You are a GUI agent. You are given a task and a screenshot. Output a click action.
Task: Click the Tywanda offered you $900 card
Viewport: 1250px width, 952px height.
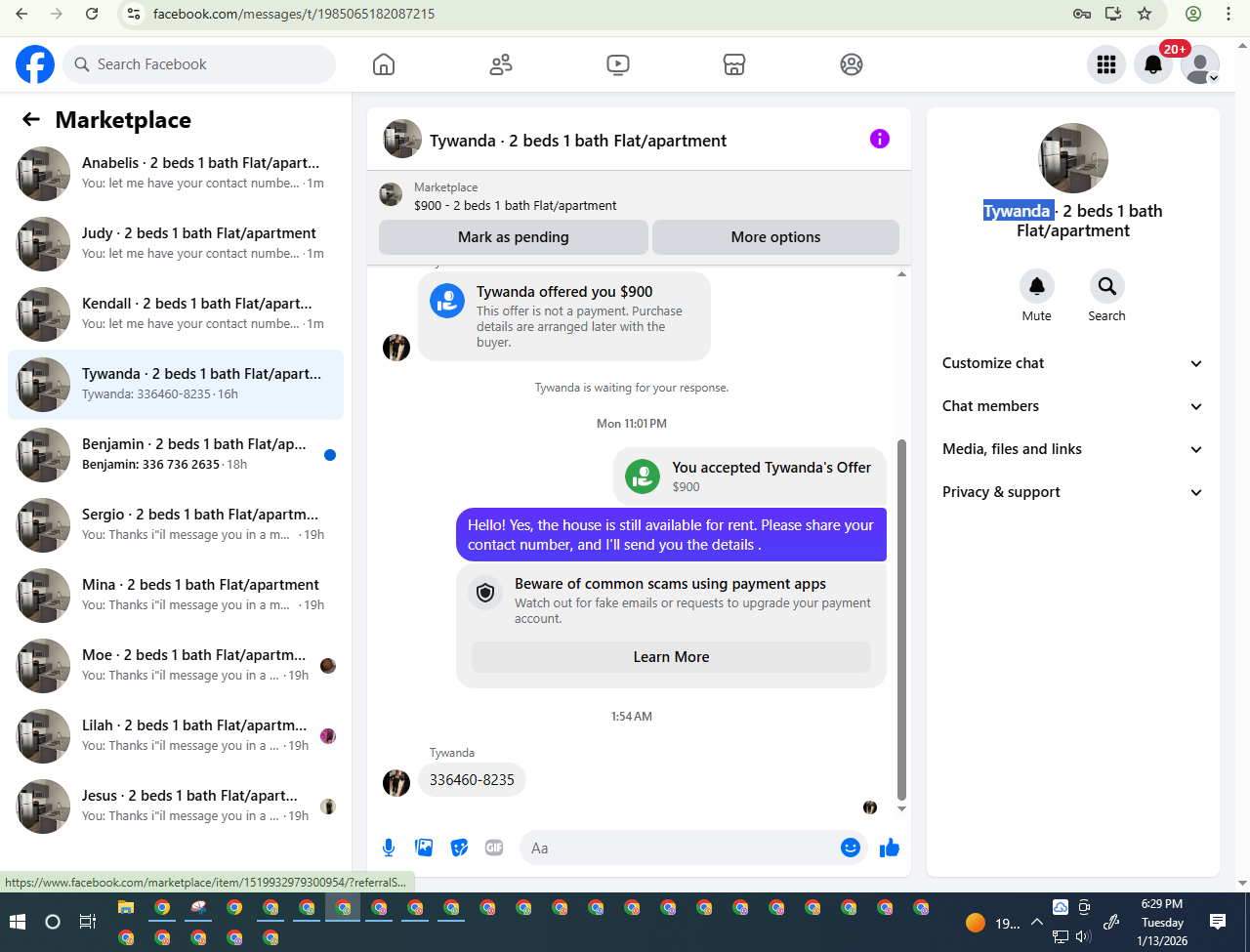[564, 315]
